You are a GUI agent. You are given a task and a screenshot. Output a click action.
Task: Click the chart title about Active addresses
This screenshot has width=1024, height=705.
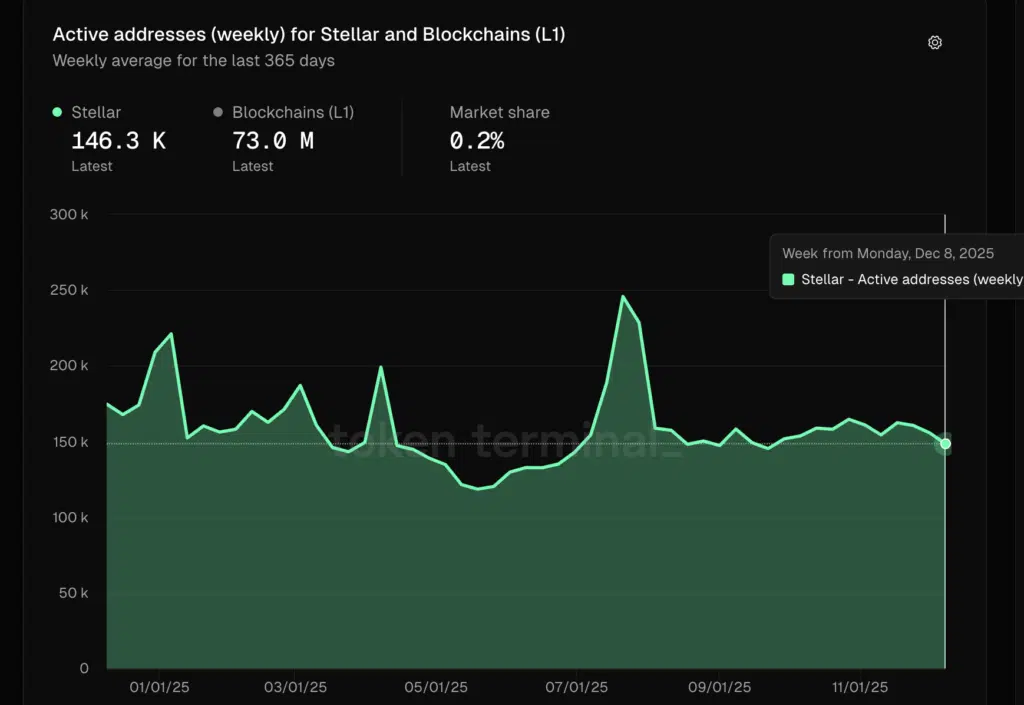coord(309,34)
